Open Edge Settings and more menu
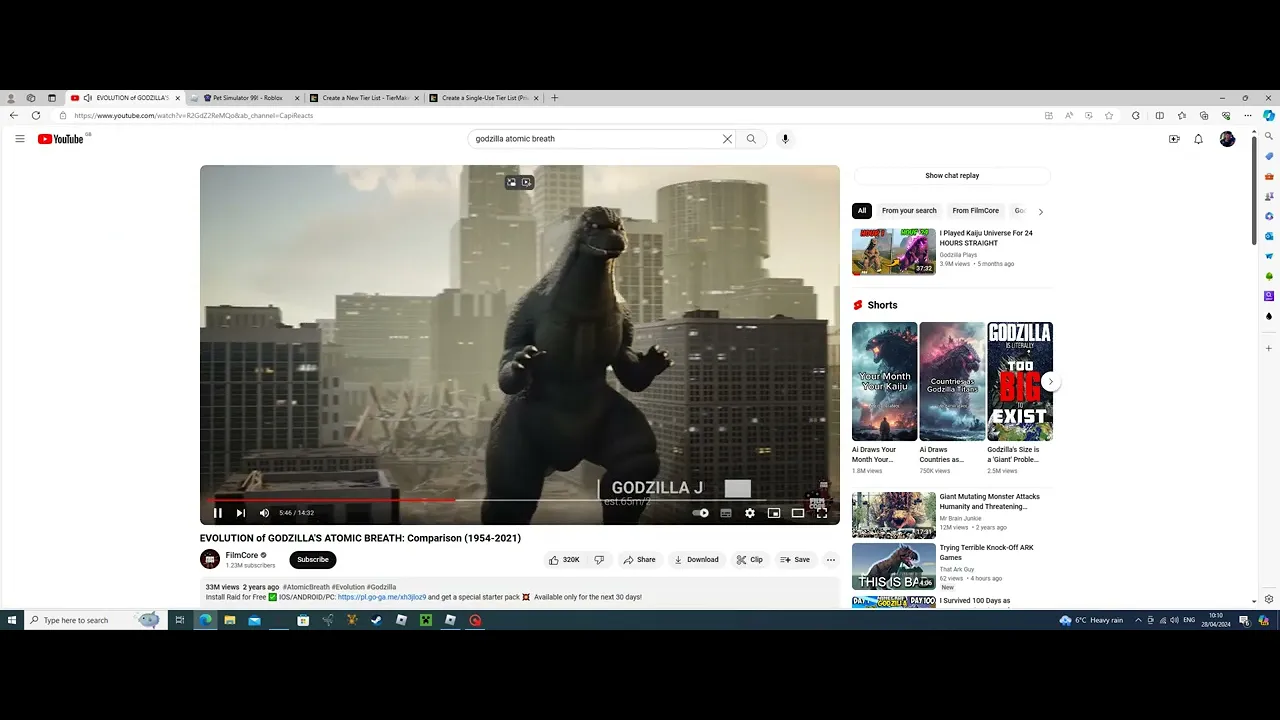 [x=1248, y=116]
